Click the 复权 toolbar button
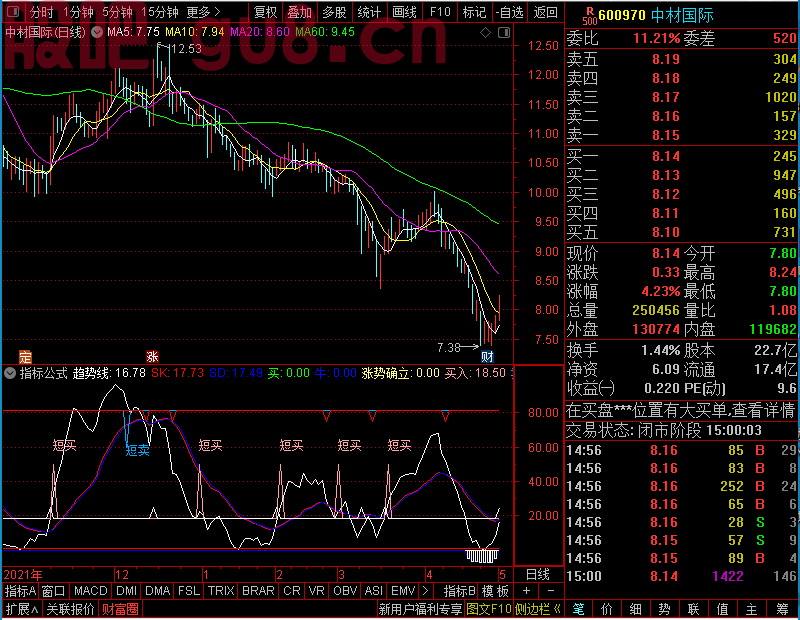This screenshot has width=800, height=620. click(x=265, y=12)
